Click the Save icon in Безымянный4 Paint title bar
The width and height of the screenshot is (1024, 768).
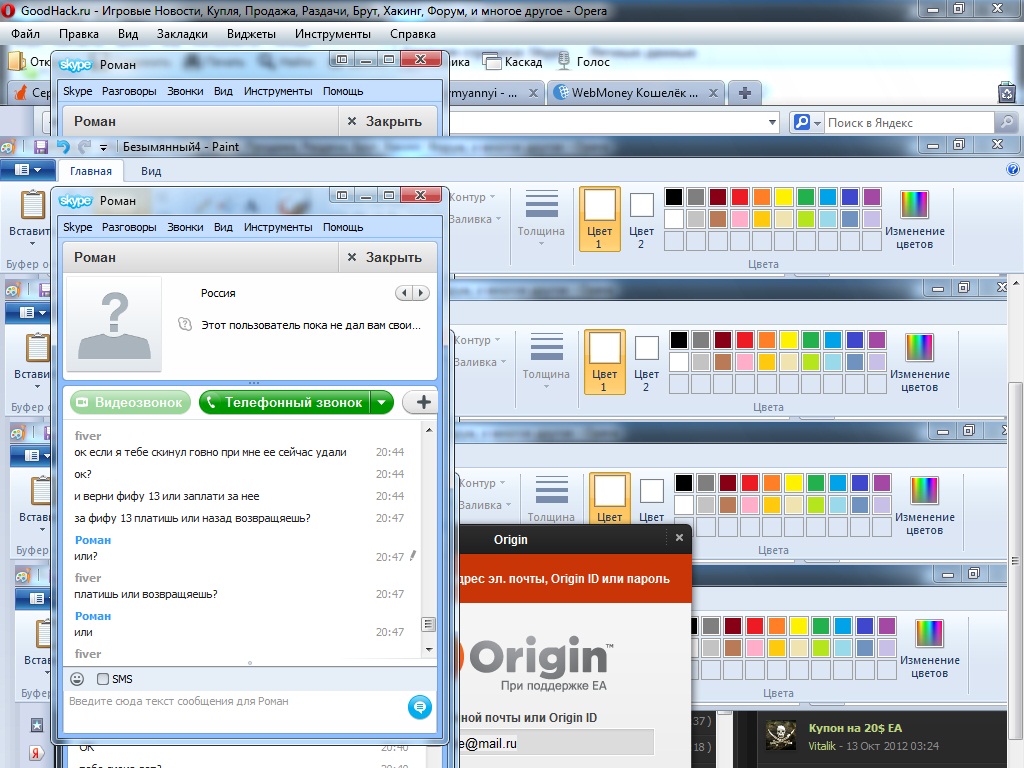point(40,147)
